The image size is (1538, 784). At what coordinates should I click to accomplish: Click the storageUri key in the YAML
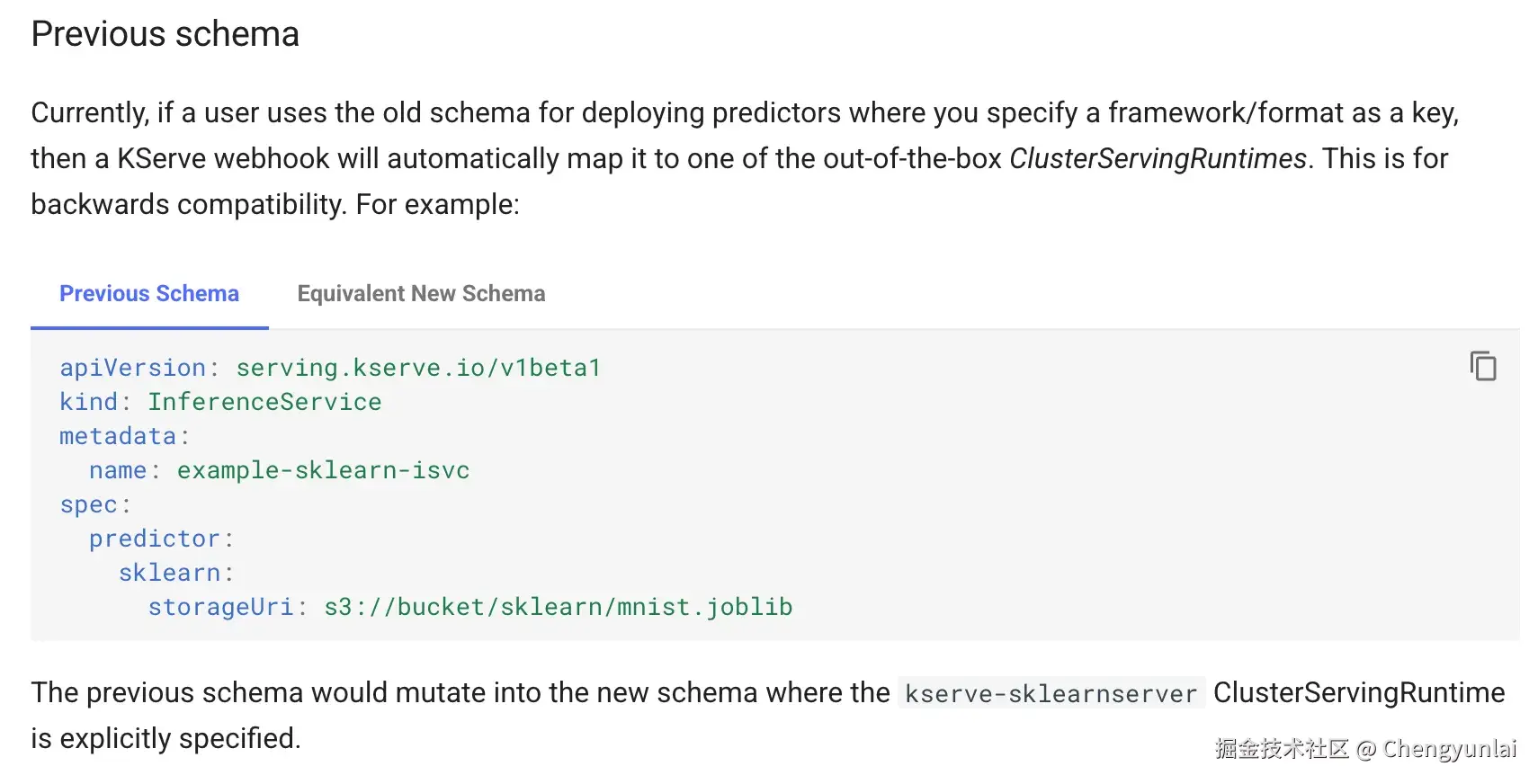(x=221, y=607)
